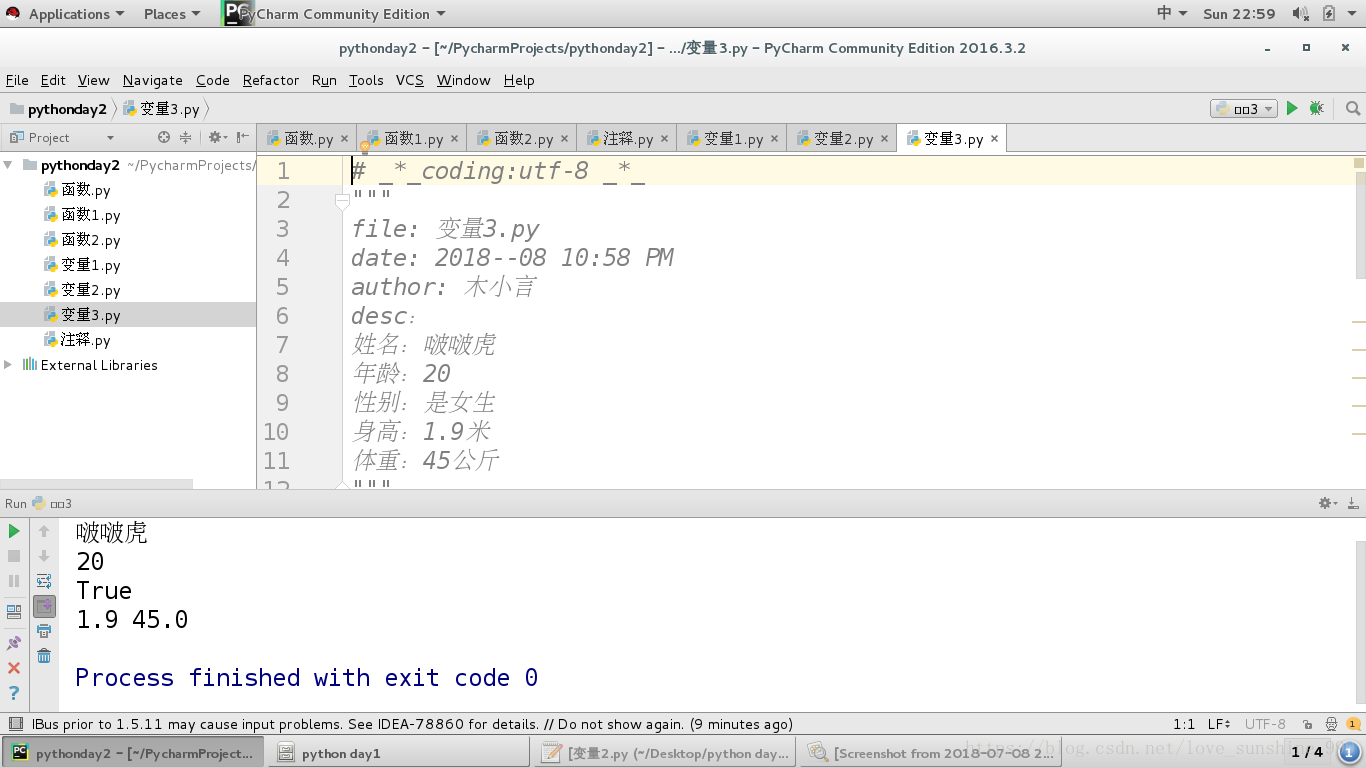Screen dimensions: 1366x768
Task: Click Collapse All in Project panel
Action: (185, 138)
